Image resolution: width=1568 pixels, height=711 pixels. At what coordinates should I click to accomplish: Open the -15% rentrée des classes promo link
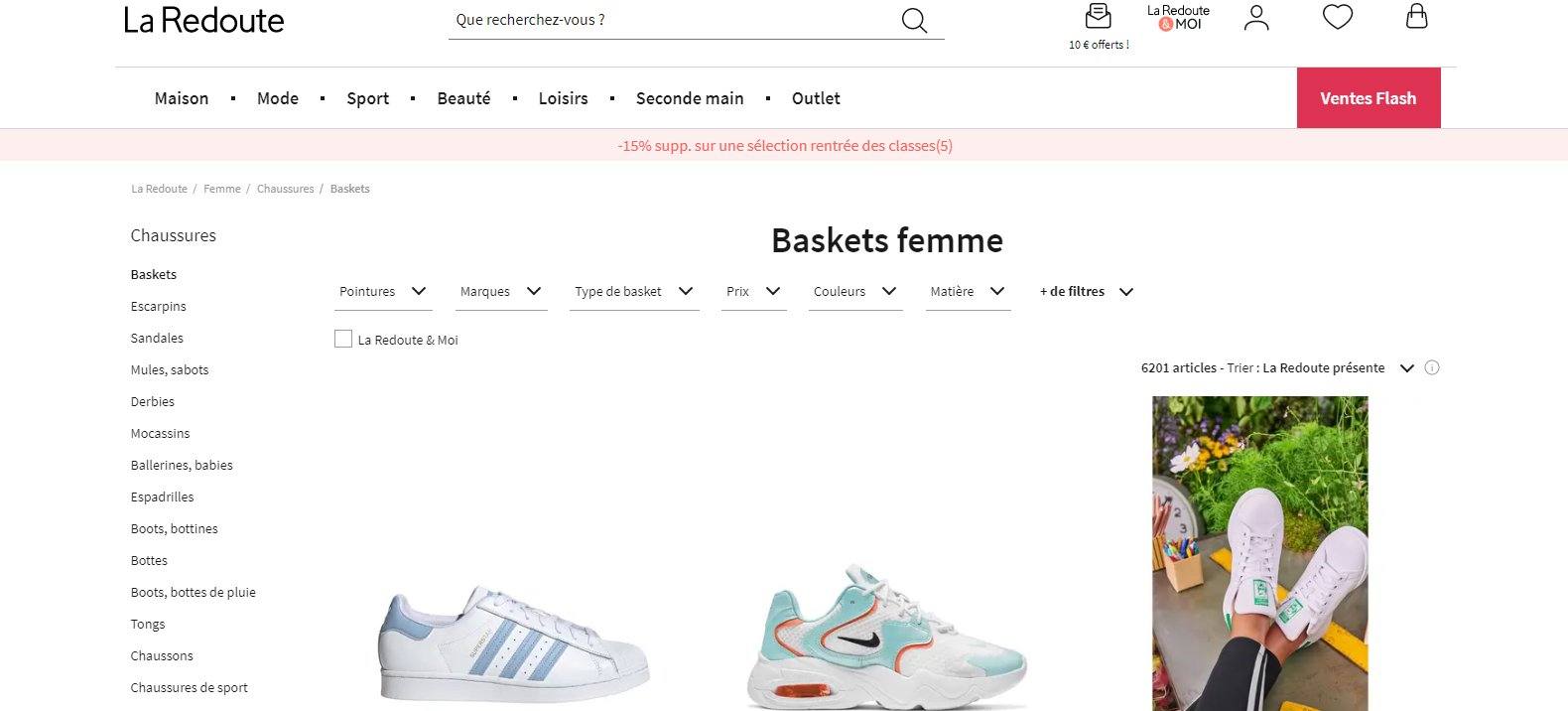784,146
